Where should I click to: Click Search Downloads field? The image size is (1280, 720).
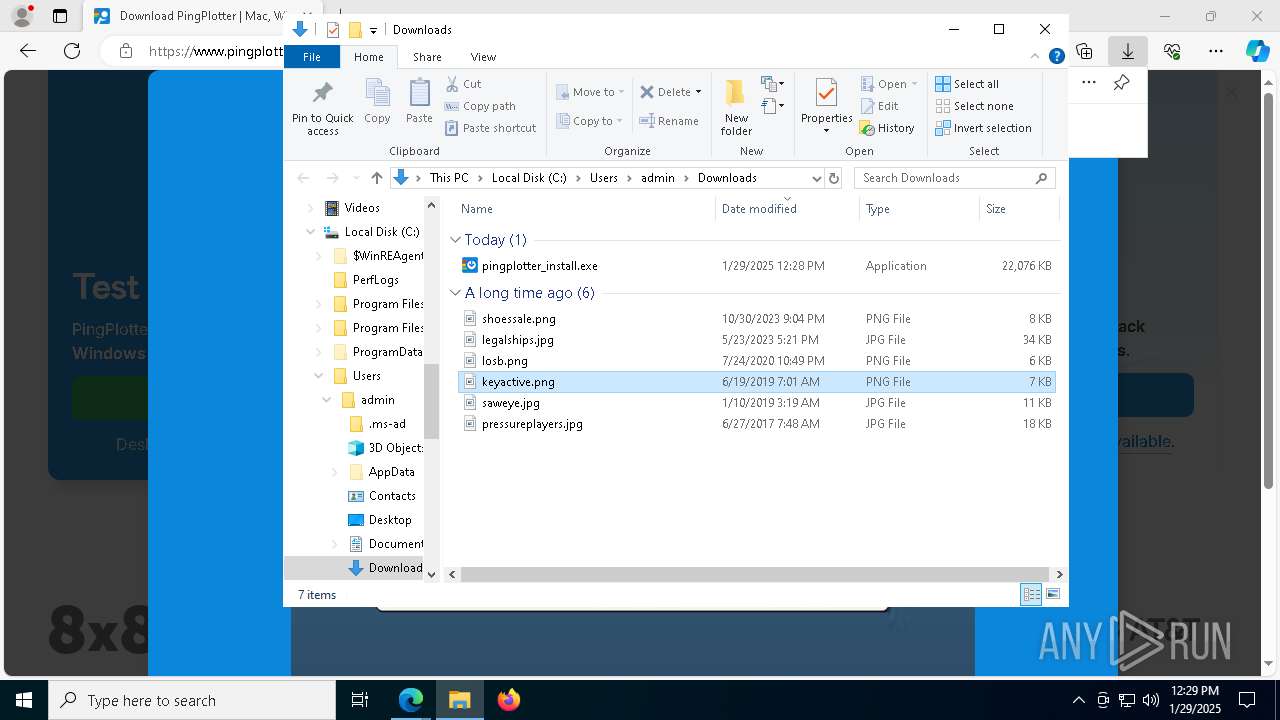(954, 178)
